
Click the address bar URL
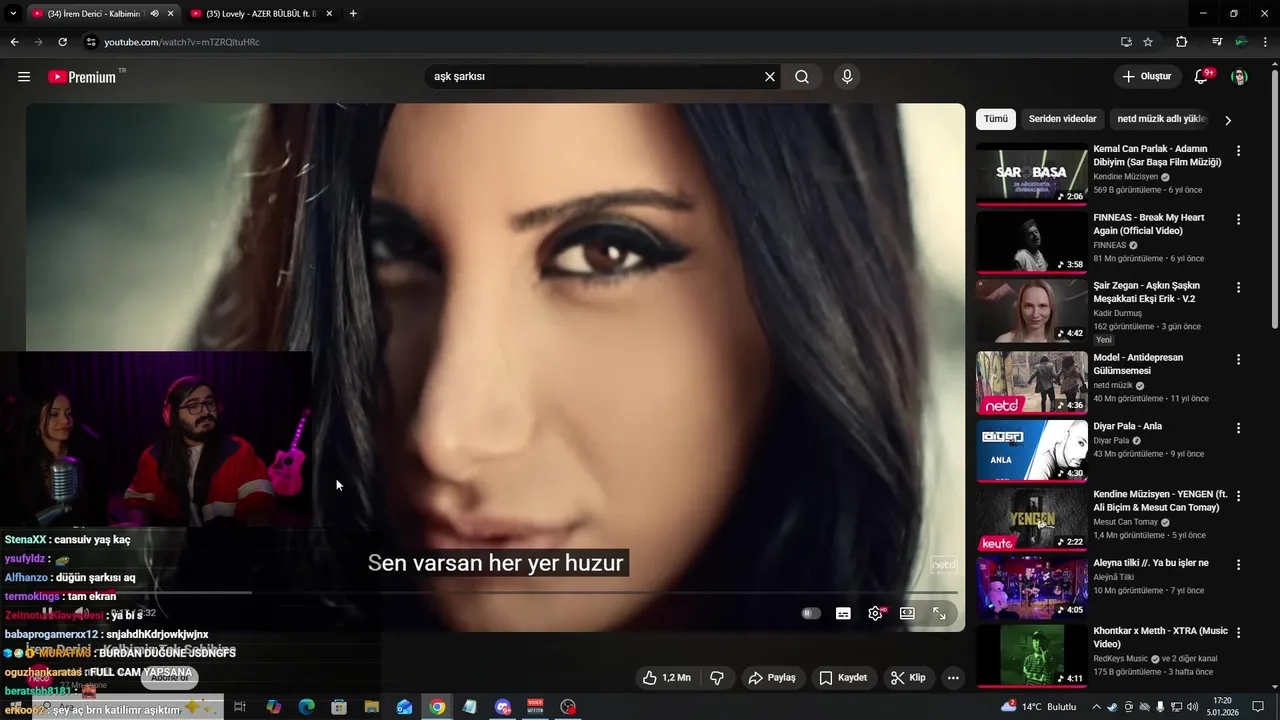click(182, 42)
